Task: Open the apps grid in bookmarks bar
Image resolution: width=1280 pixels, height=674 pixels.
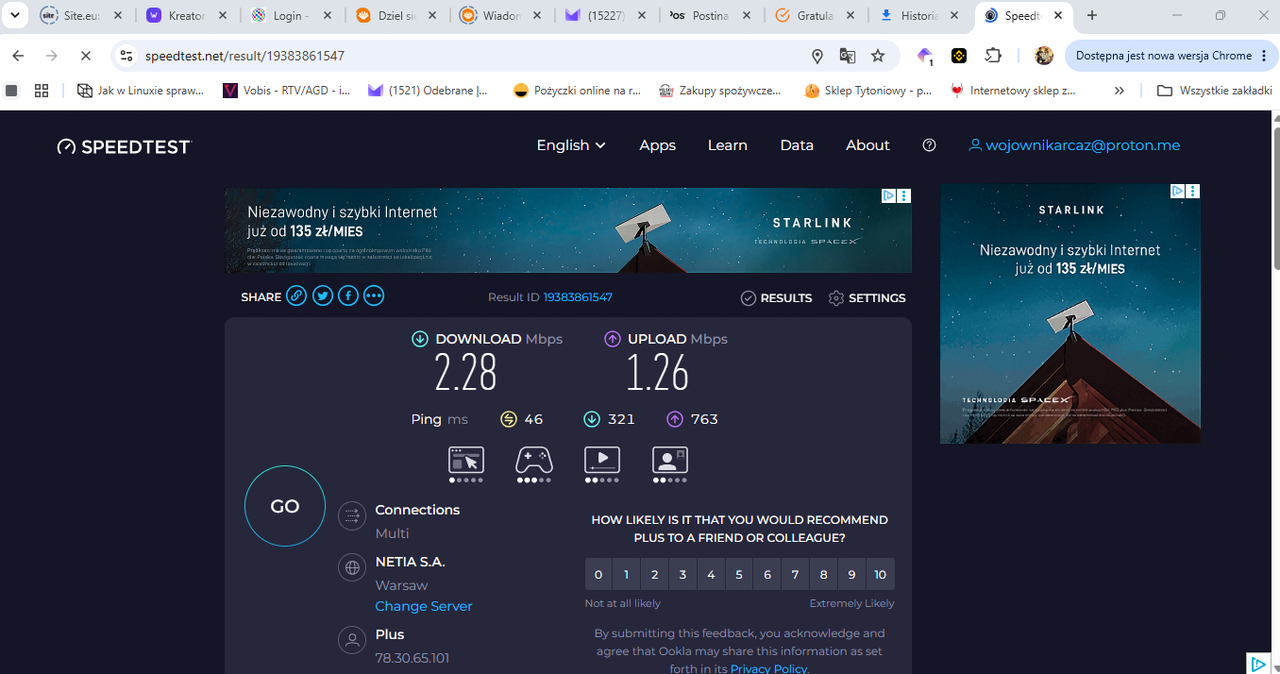Action: point(41,90)
